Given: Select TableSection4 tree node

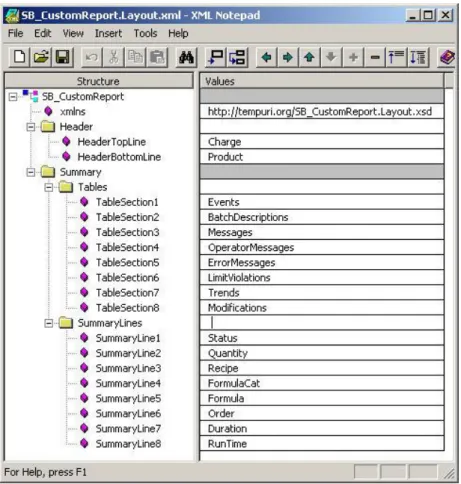Looking at the screenshot, I should [x=127, y=247].
